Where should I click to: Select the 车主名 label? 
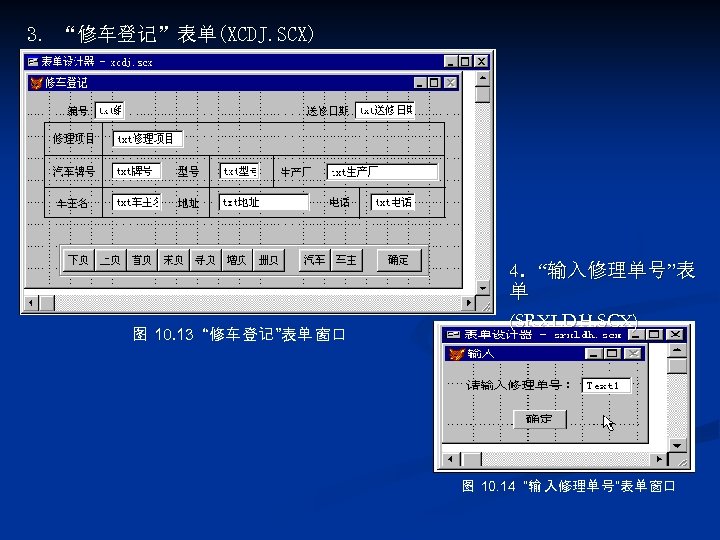click(x=72, y=202)
